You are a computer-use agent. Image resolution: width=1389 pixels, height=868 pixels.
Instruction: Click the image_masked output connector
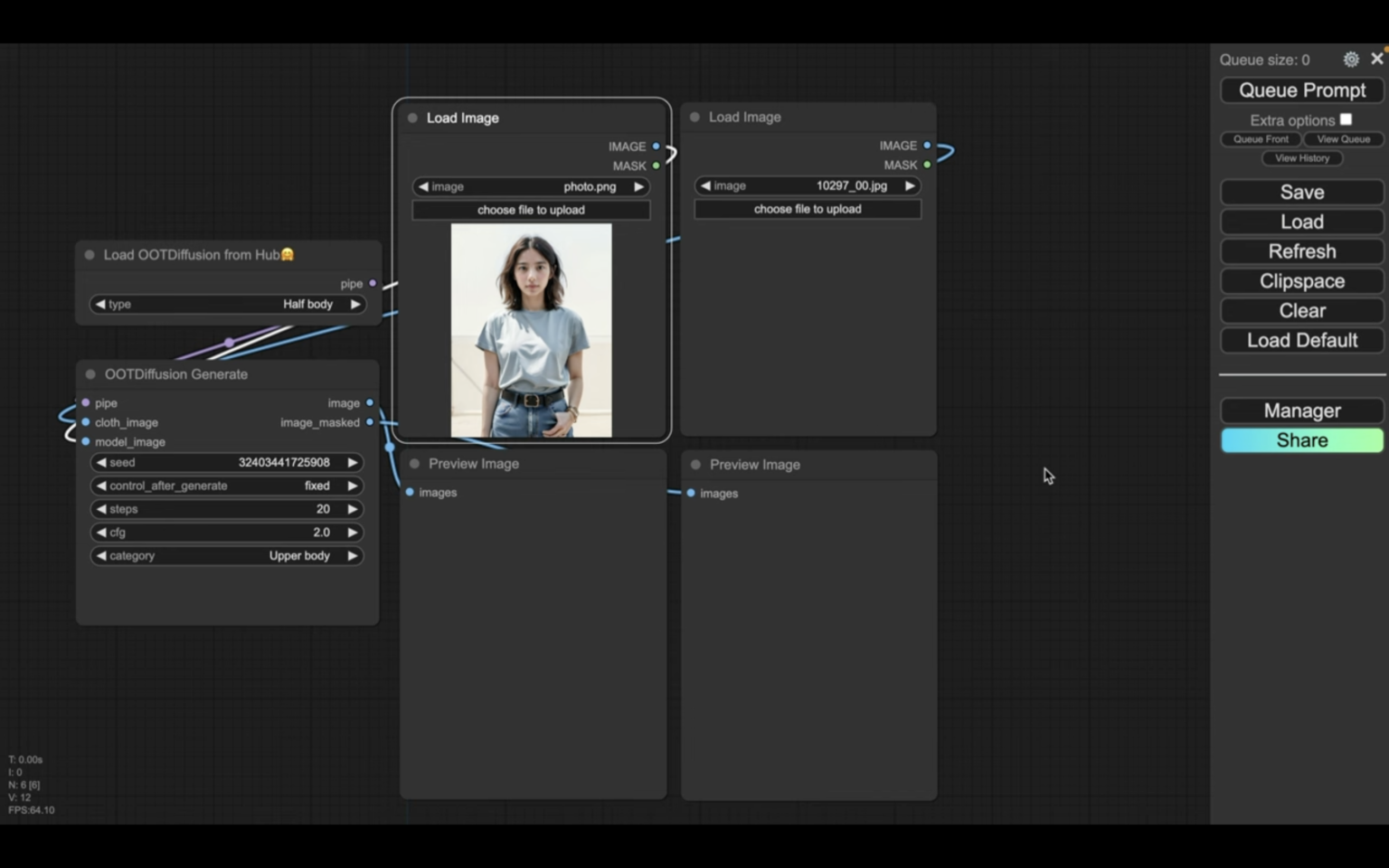(370, 422)
